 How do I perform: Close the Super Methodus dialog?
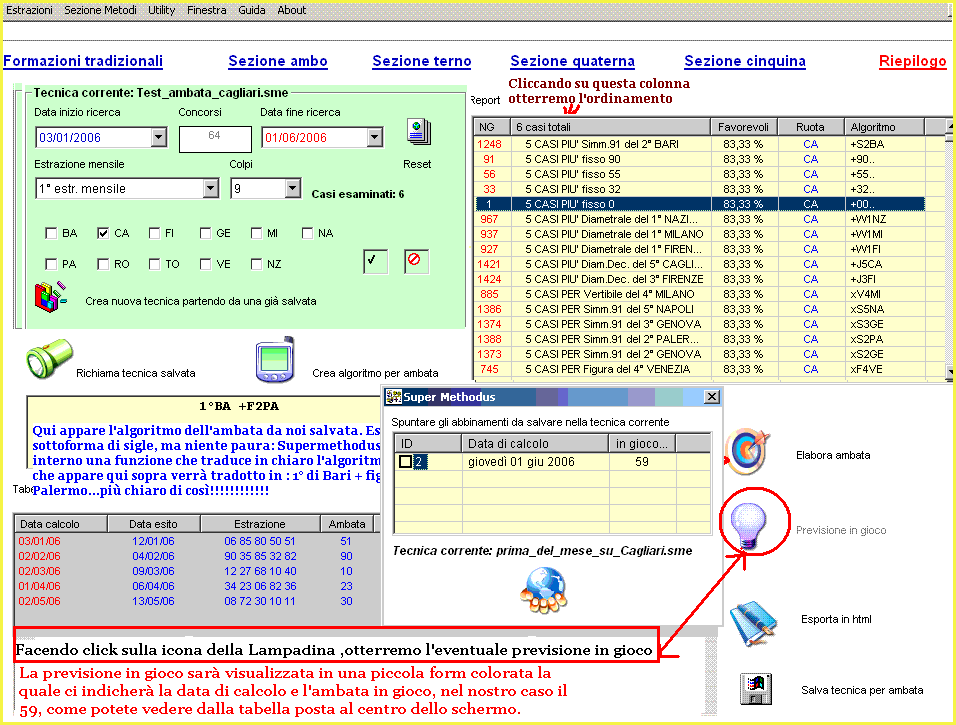pyautogui.click(x=712, y=397)
